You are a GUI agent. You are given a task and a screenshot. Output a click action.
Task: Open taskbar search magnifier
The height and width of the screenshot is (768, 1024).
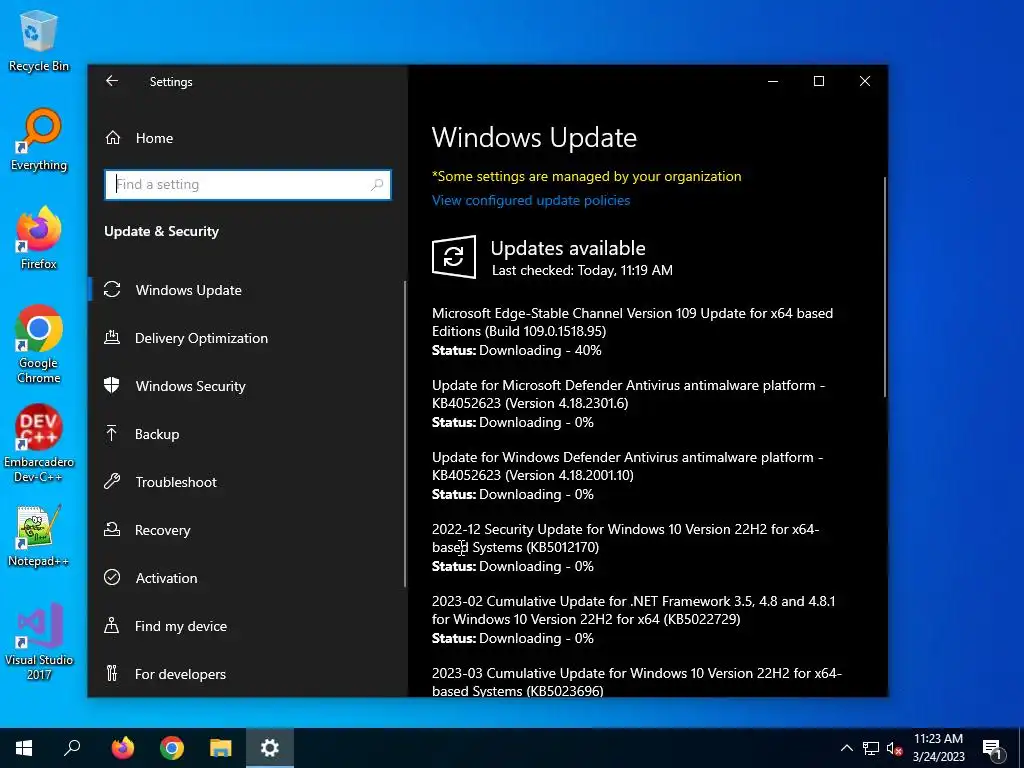pos(72,748)
